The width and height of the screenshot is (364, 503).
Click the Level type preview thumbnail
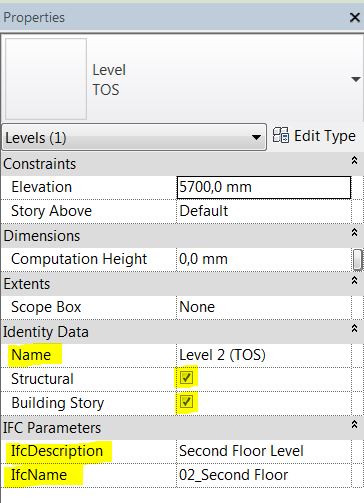click(46, 79)
